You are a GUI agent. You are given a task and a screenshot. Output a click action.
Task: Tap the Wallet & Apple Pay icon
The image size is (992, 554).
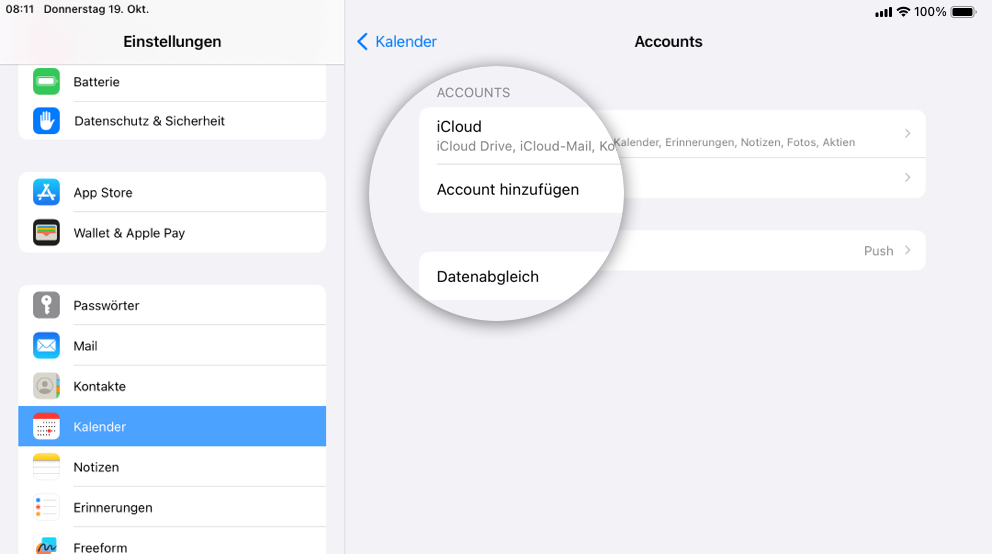(46, 233)
